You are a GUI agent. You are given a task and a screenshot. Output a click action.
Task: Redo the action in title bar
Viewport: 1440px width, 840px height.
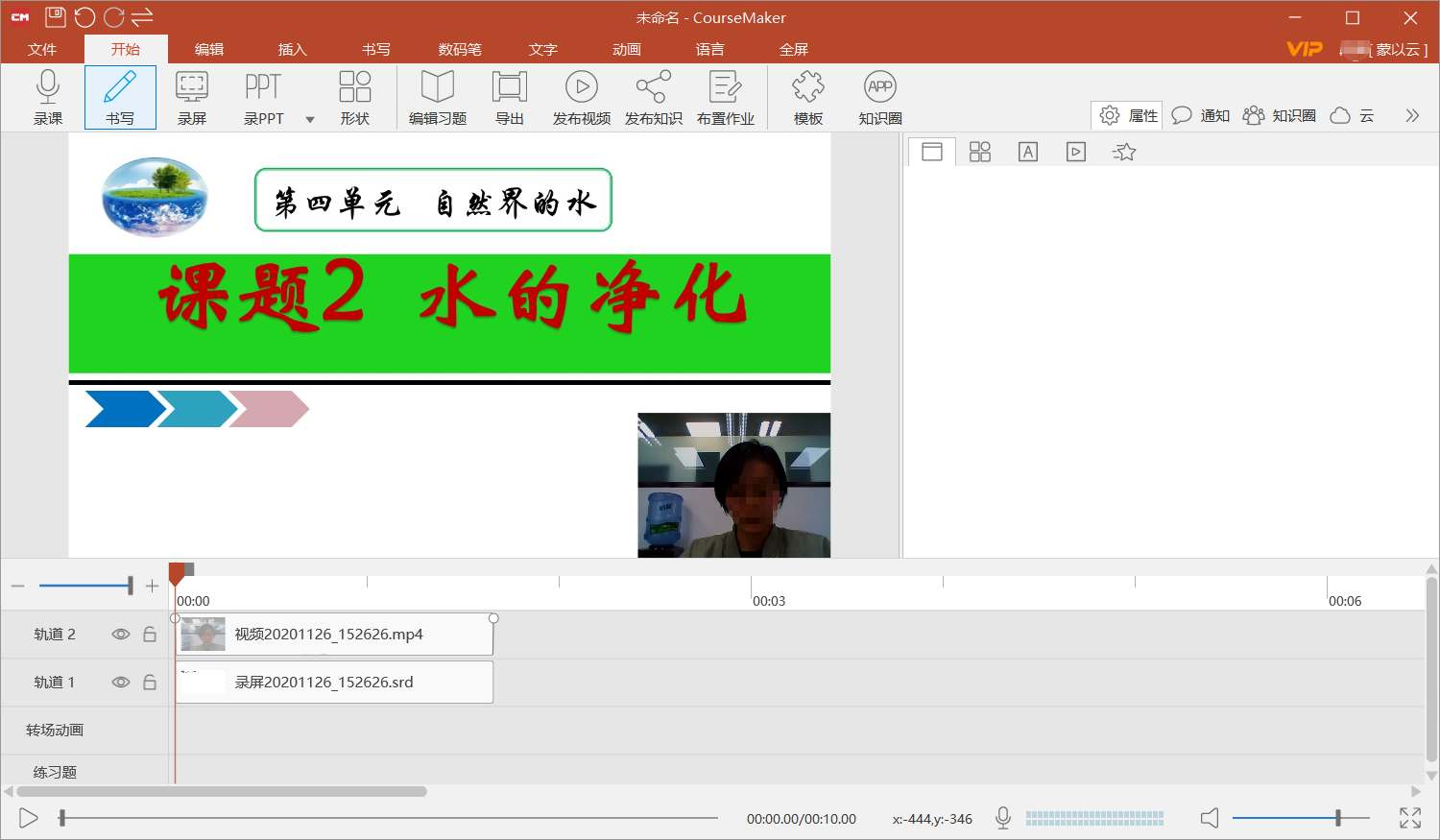[x=114, y=17]
